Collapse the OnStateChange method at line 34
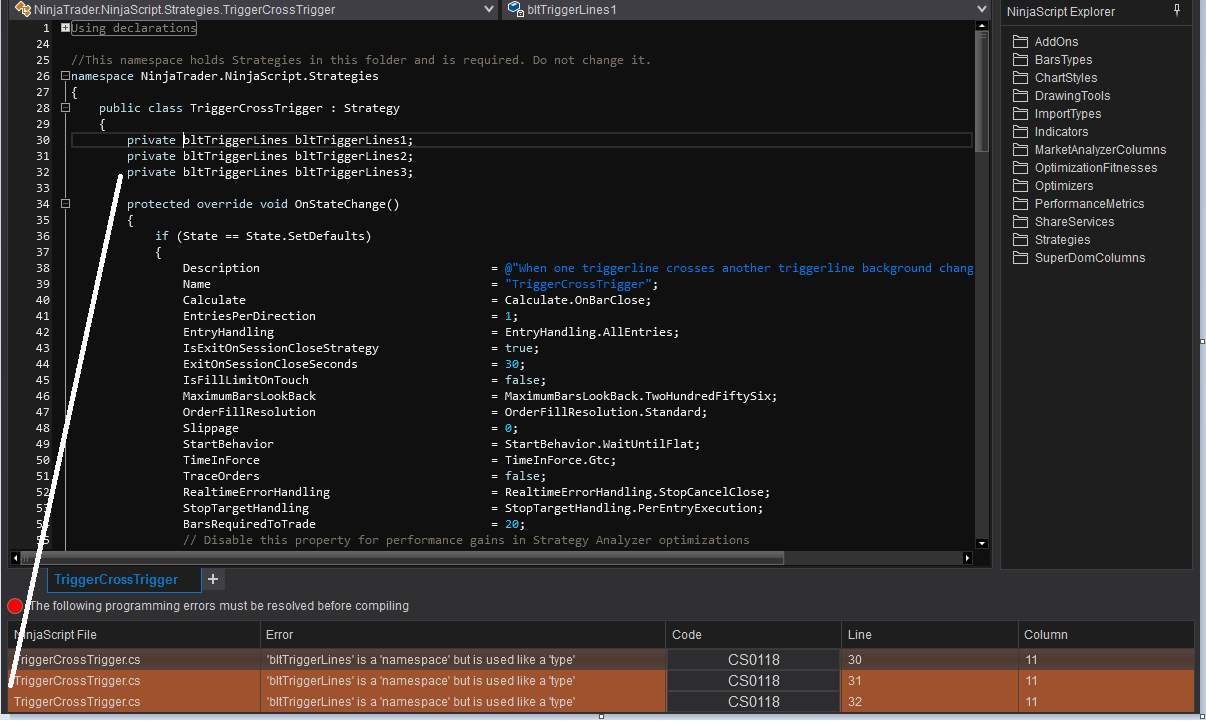 pos(65,204)
